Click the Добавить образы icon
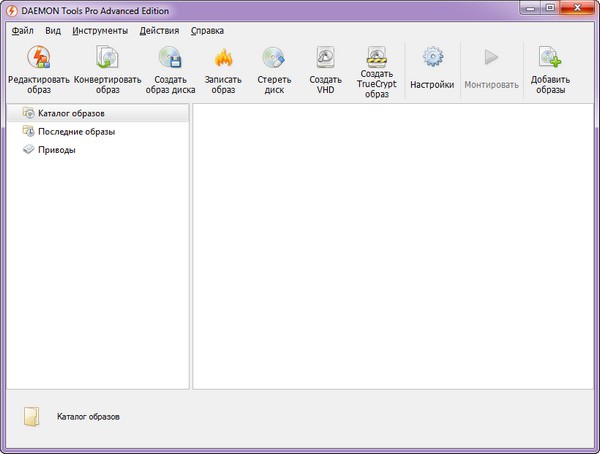Viewport: 600px width, 454px height. click(549, 59)
